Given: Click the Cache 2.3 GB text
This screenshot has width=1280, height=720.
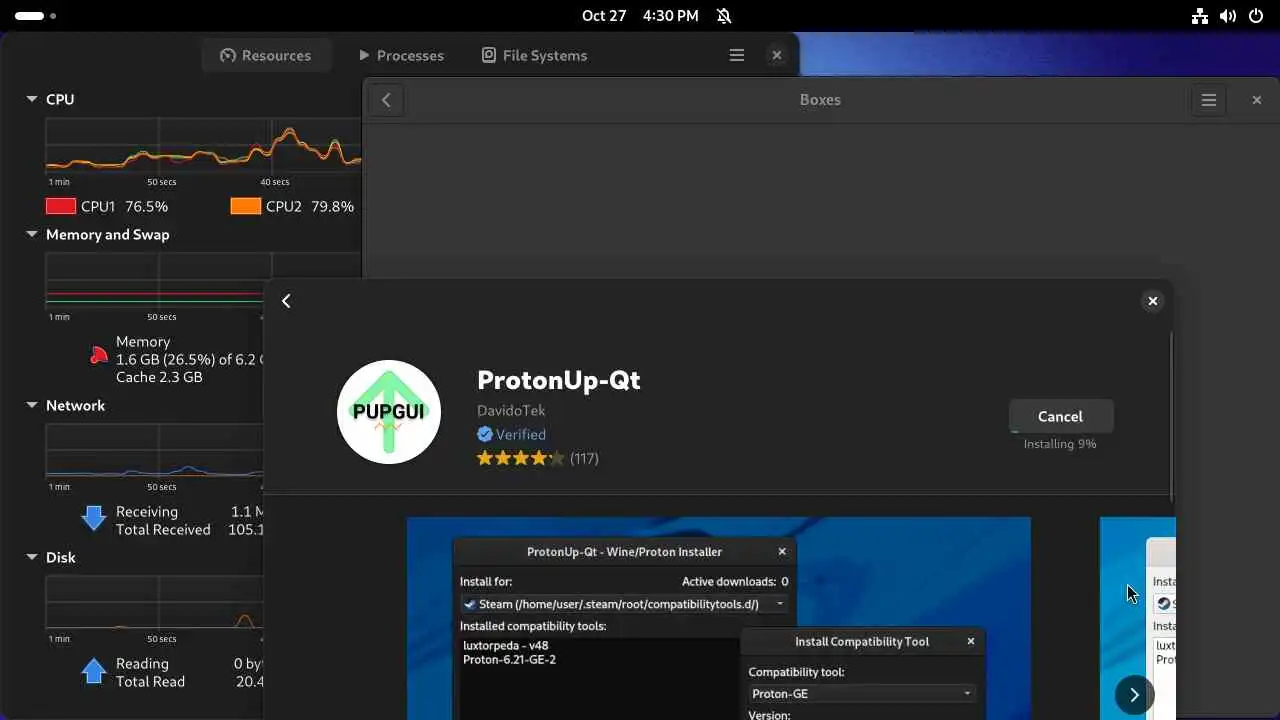Looking at the screenshot, I should click(x=159, y=377).
